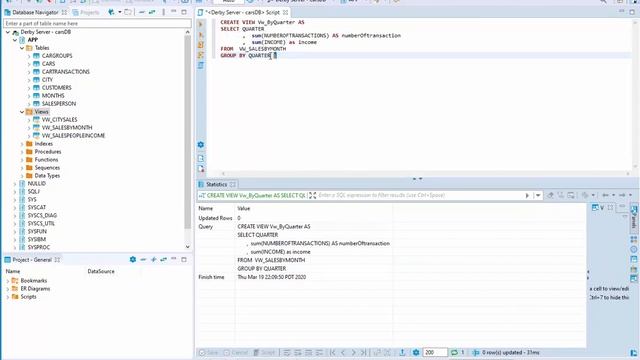The height and width of the screenshot is (360, 640).
Task: Navigate forward with right arrow in results toolbar
Action: (622, 196)
